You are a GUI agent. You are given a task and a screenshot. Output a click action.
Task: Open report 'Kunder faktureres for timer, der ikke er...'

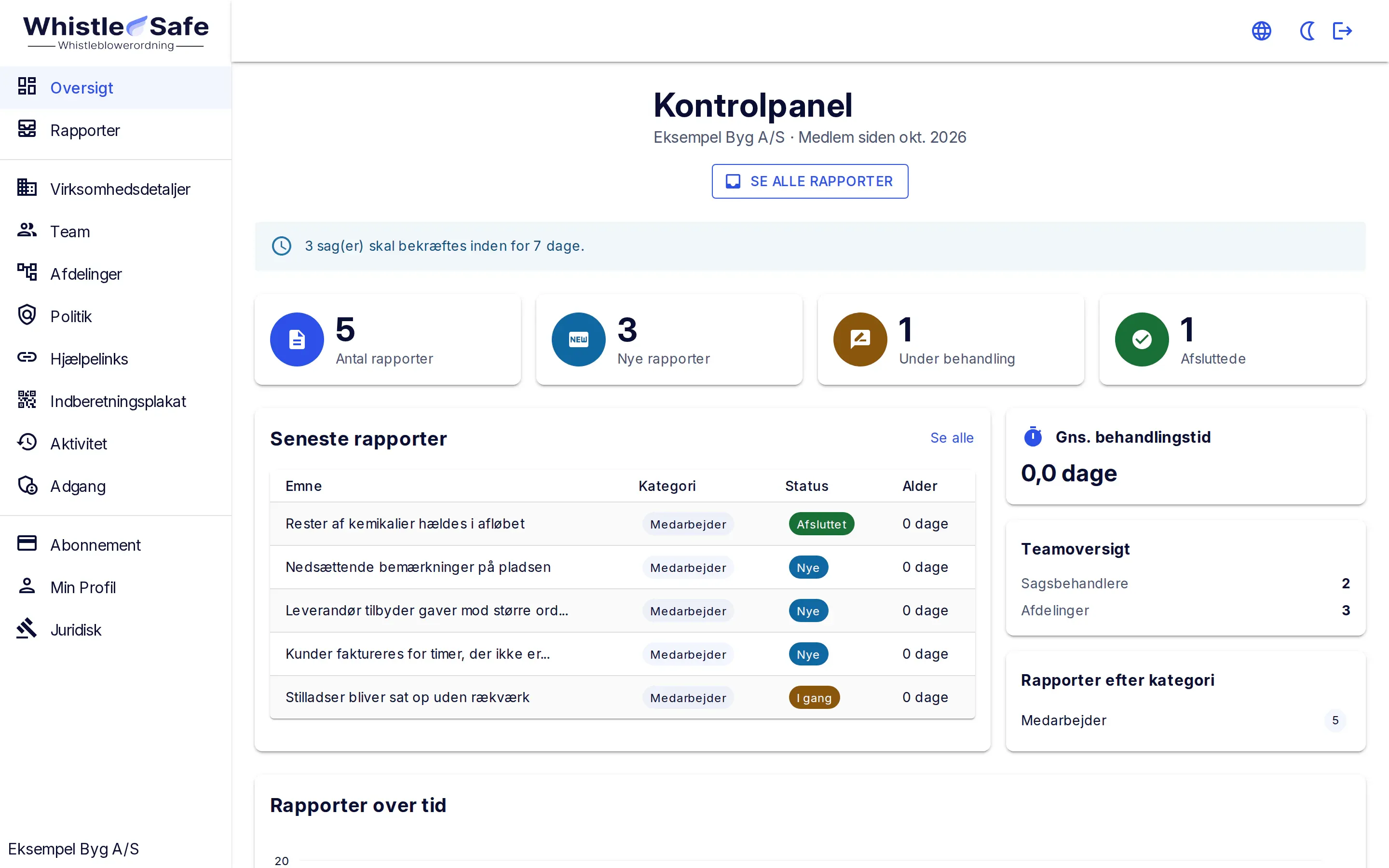click(x=622, y=654)
